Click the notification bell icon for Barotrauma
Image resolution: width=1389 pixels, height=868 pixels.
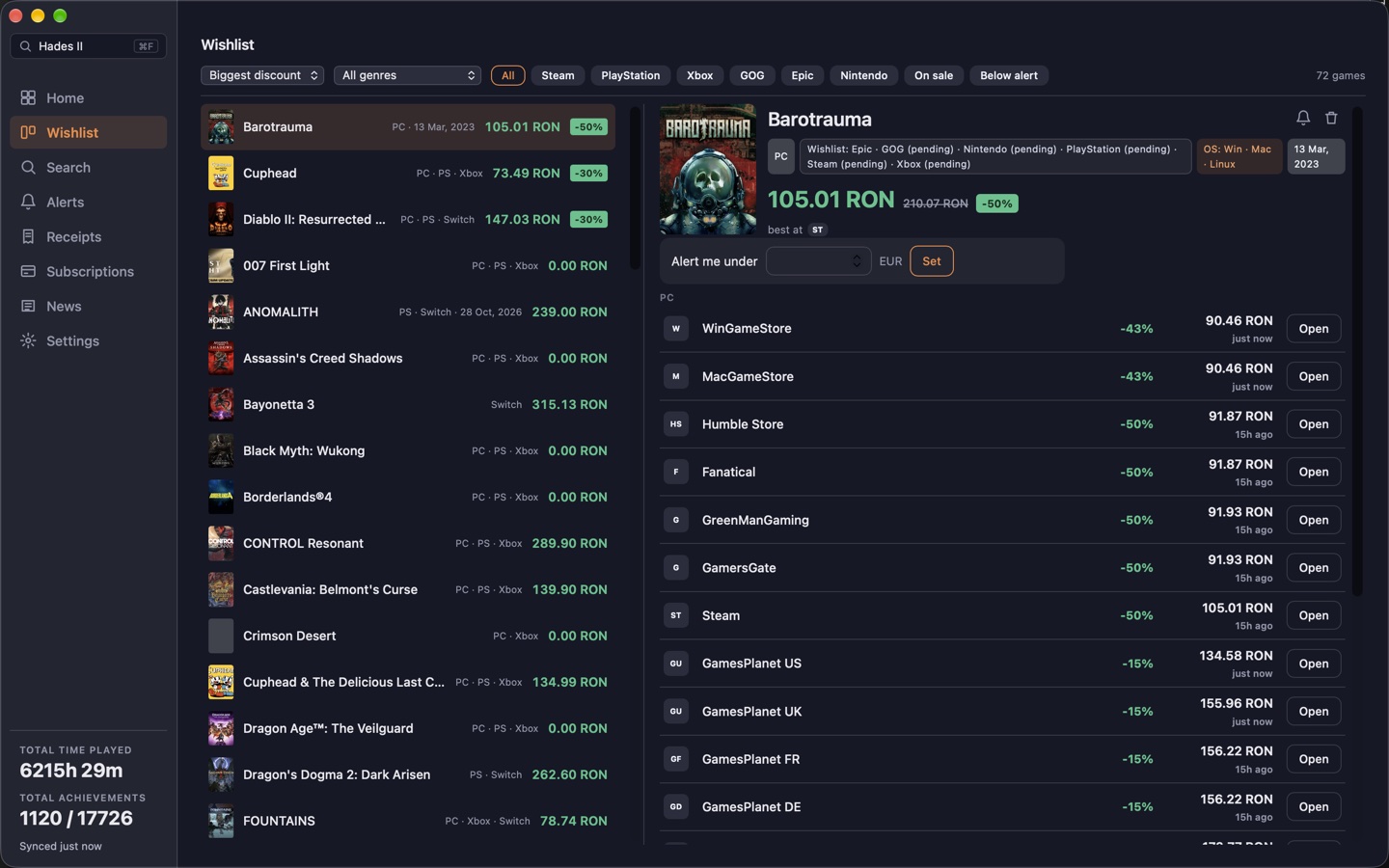pos(1303,118)
